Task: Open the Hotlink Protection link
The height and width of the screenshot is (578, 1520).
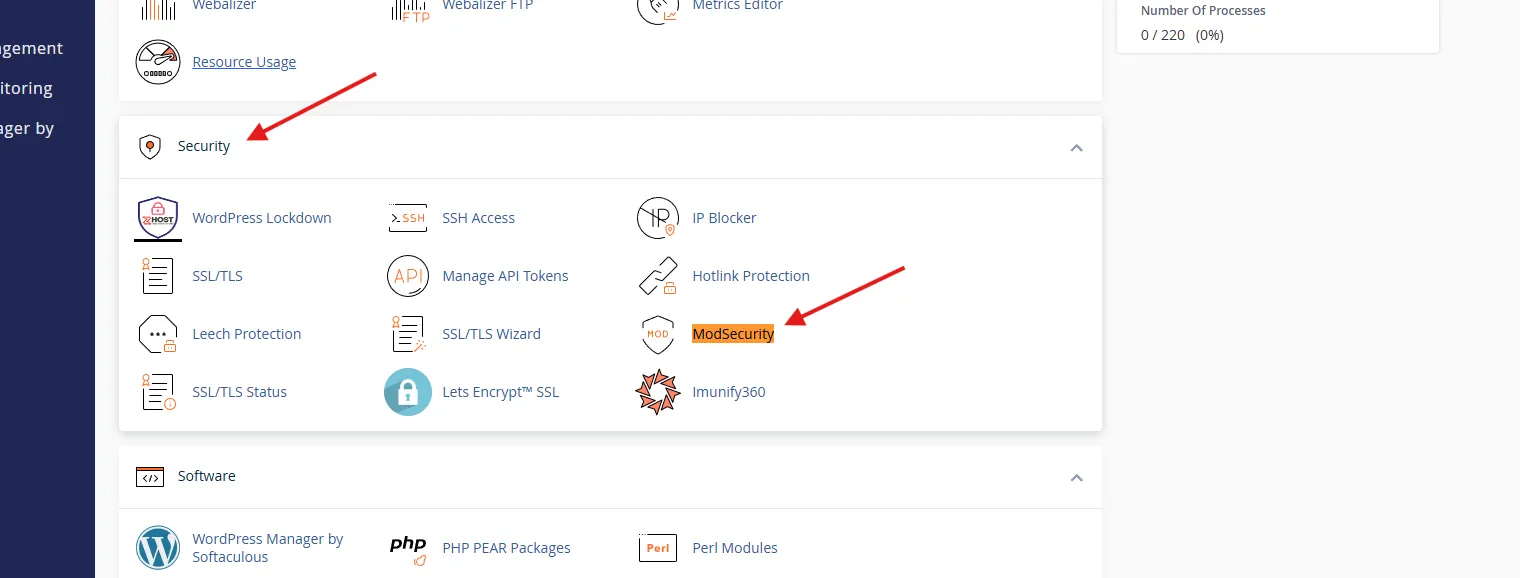Action: pyautogui.click(x=751, y=276)
